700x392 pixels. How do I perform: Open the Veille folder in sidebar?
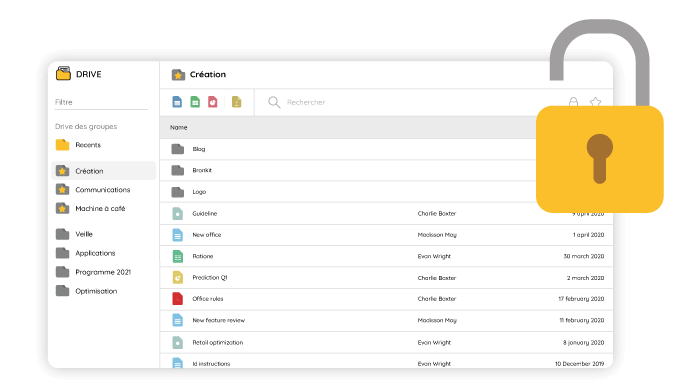click(x=74, y=234)
